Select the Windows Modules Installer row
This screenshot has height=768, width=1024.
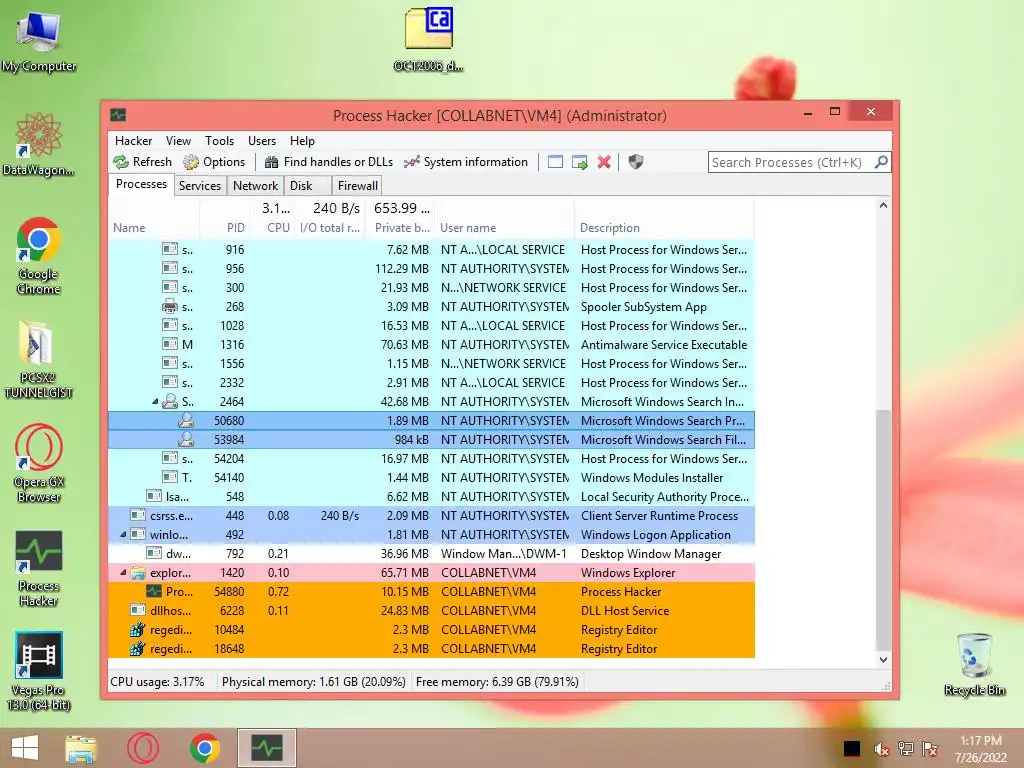[x=431, y=477]
